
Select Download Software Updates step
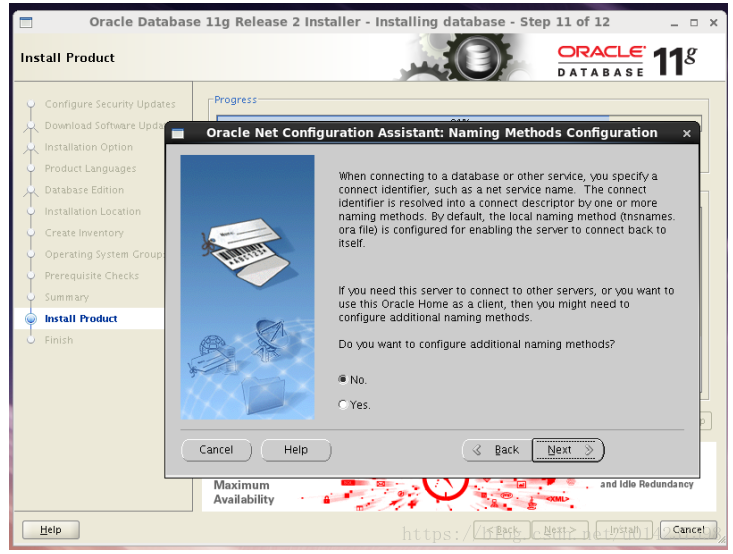point(104,125)
